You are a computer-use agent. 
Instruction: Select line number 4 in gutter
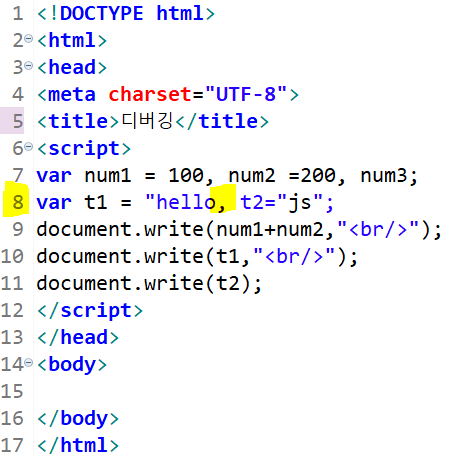click(18, 94)
